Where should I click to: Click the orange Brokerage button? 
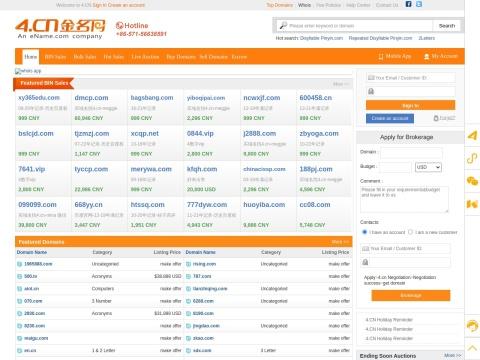pos(411,295)
